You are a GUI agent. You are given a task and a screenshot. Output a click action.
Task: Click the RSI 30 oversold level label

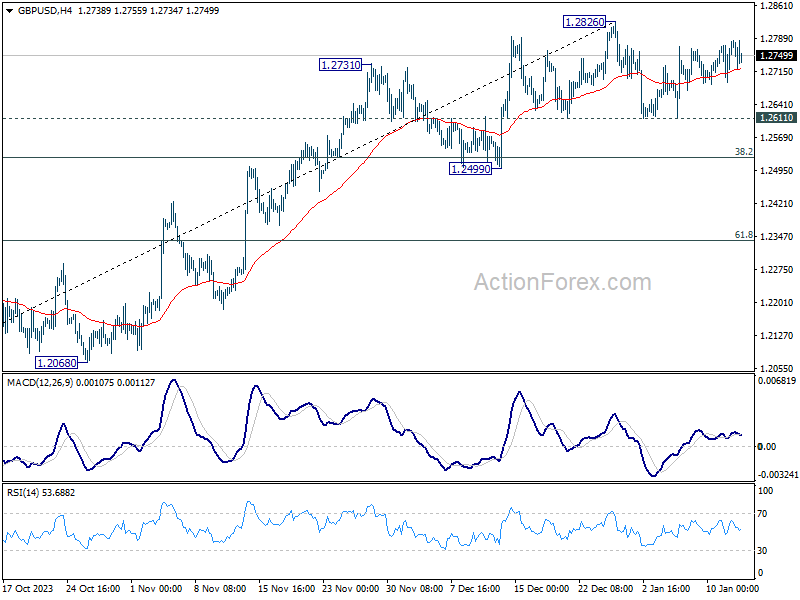coord(762,551)
